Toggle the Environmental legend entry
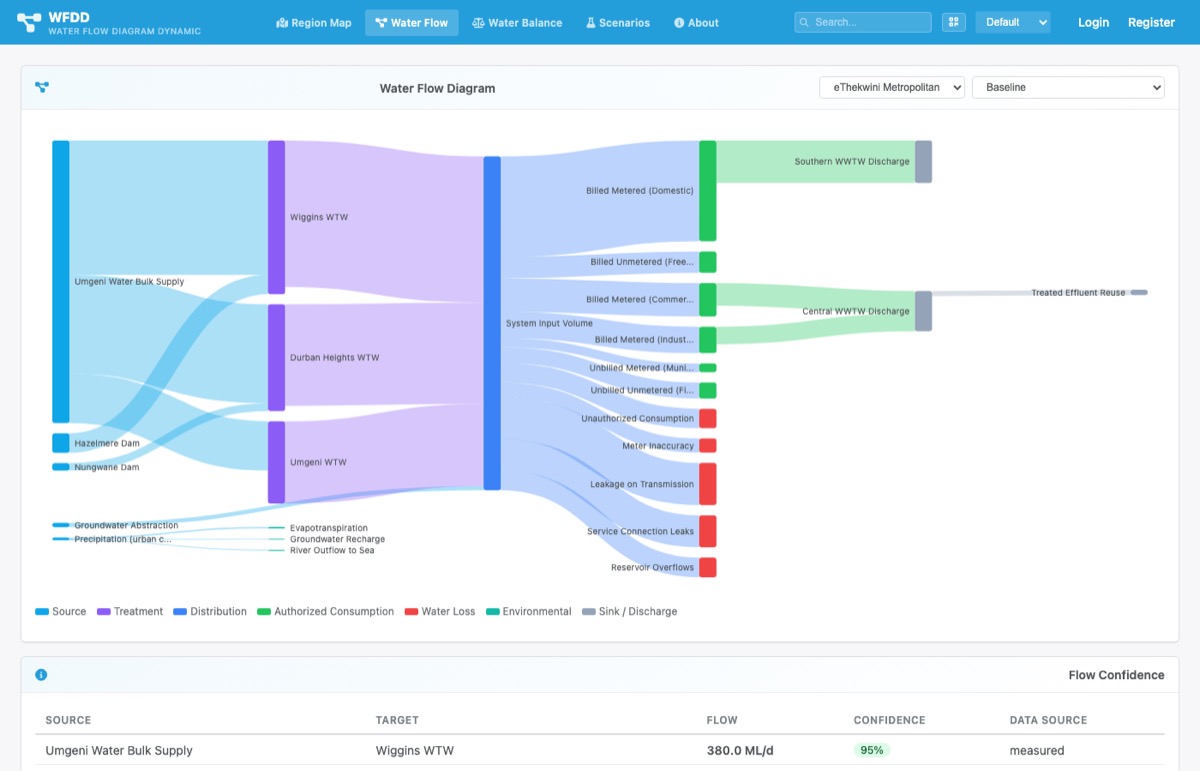 pyautogui.click(x=528, y=612)
